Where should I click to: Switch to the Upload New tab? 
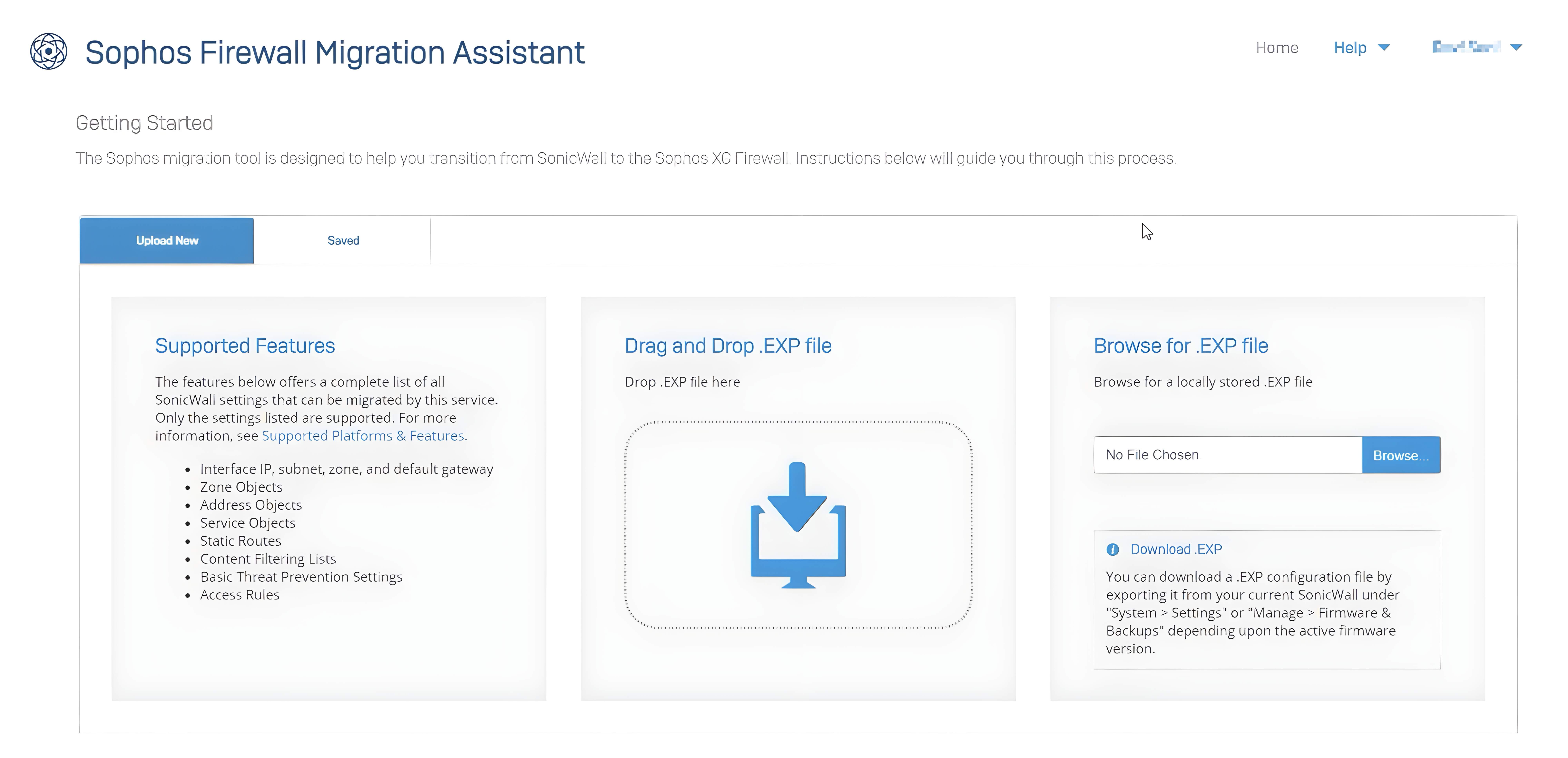point(167,240)
